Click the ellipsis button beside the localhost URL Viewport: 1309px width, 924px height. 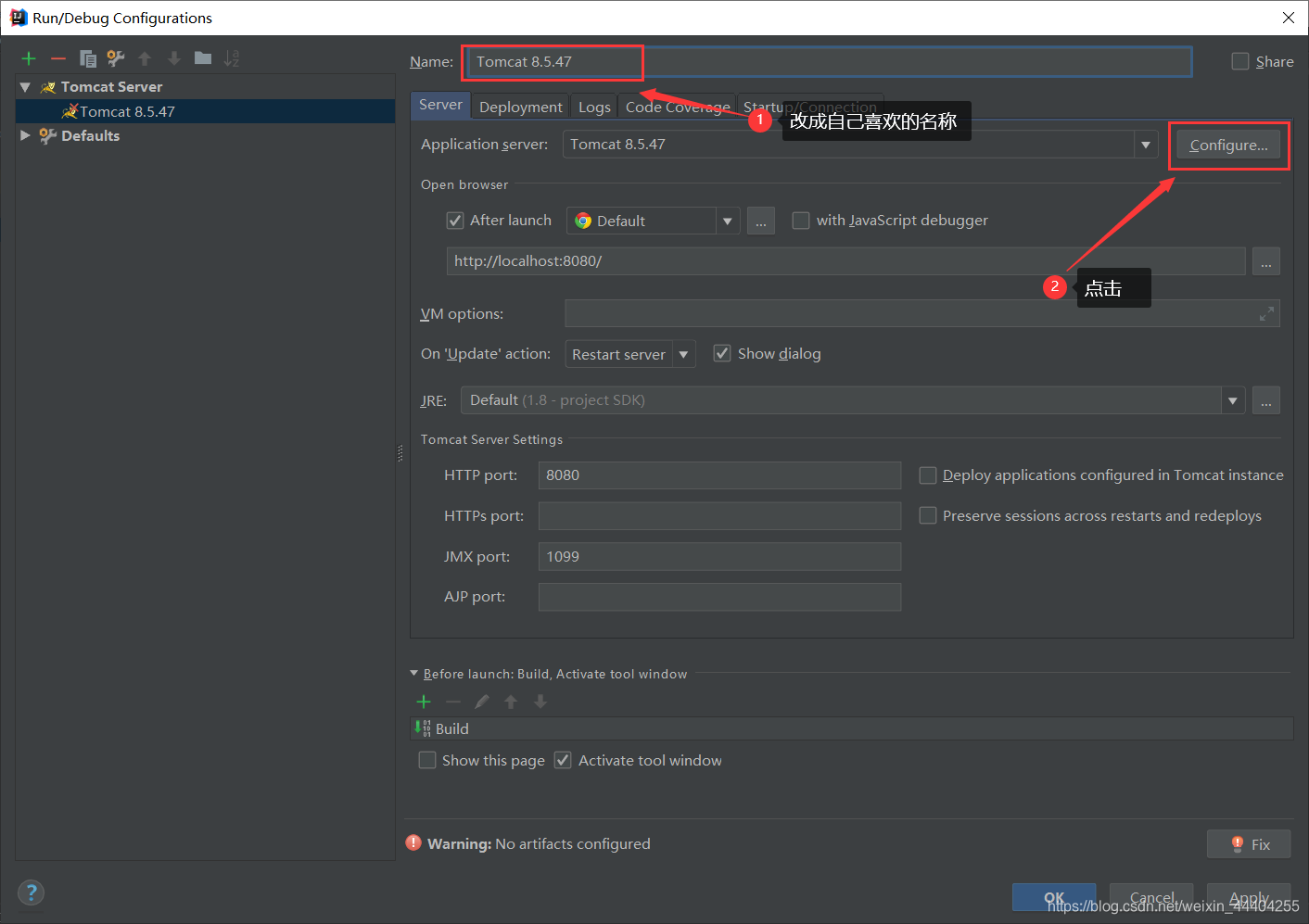click(1265, 261)
